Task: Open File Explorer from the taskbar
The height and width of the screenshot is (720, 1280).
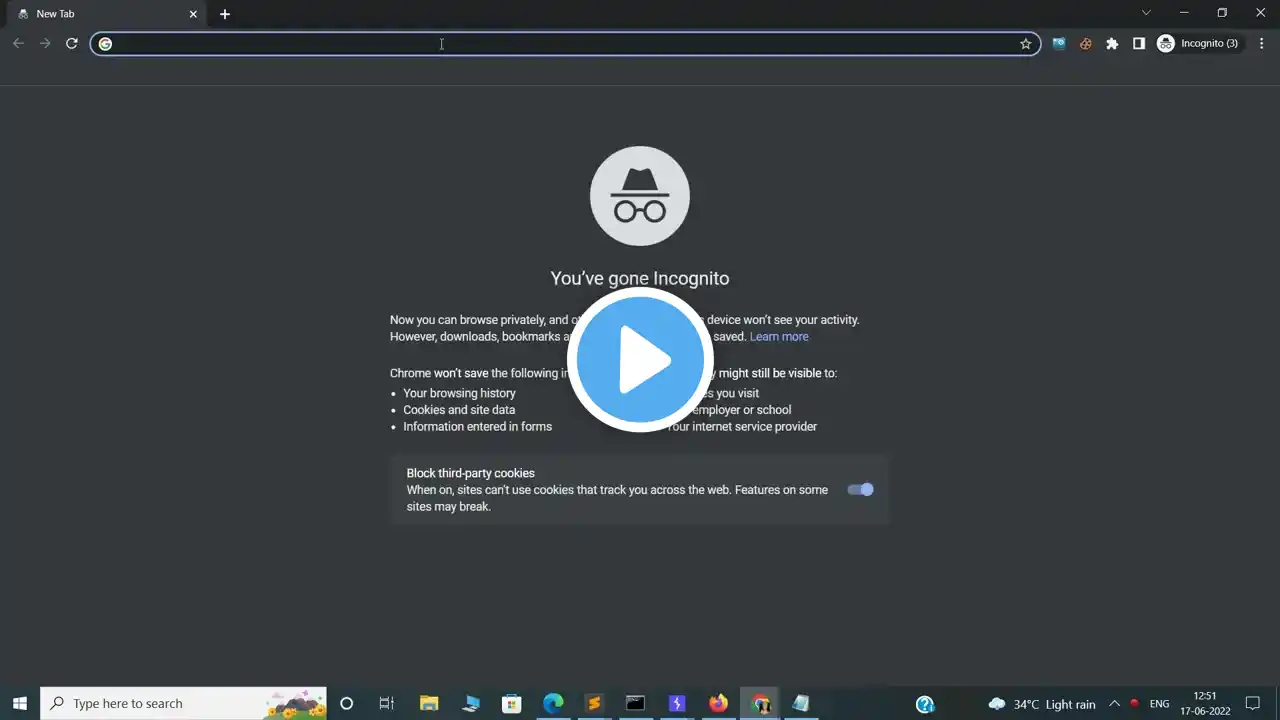Action: point(429,704)
